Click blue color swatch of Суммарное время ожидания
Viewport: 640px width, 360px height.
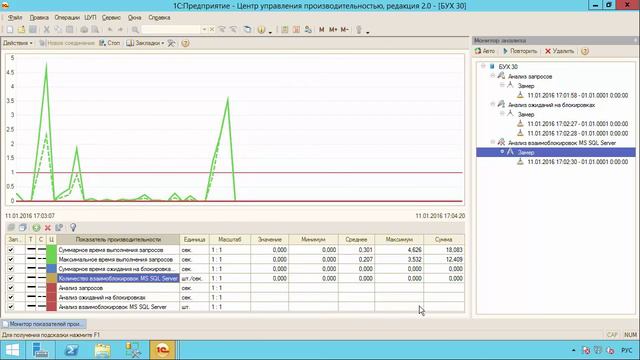(x=51, y=269)
